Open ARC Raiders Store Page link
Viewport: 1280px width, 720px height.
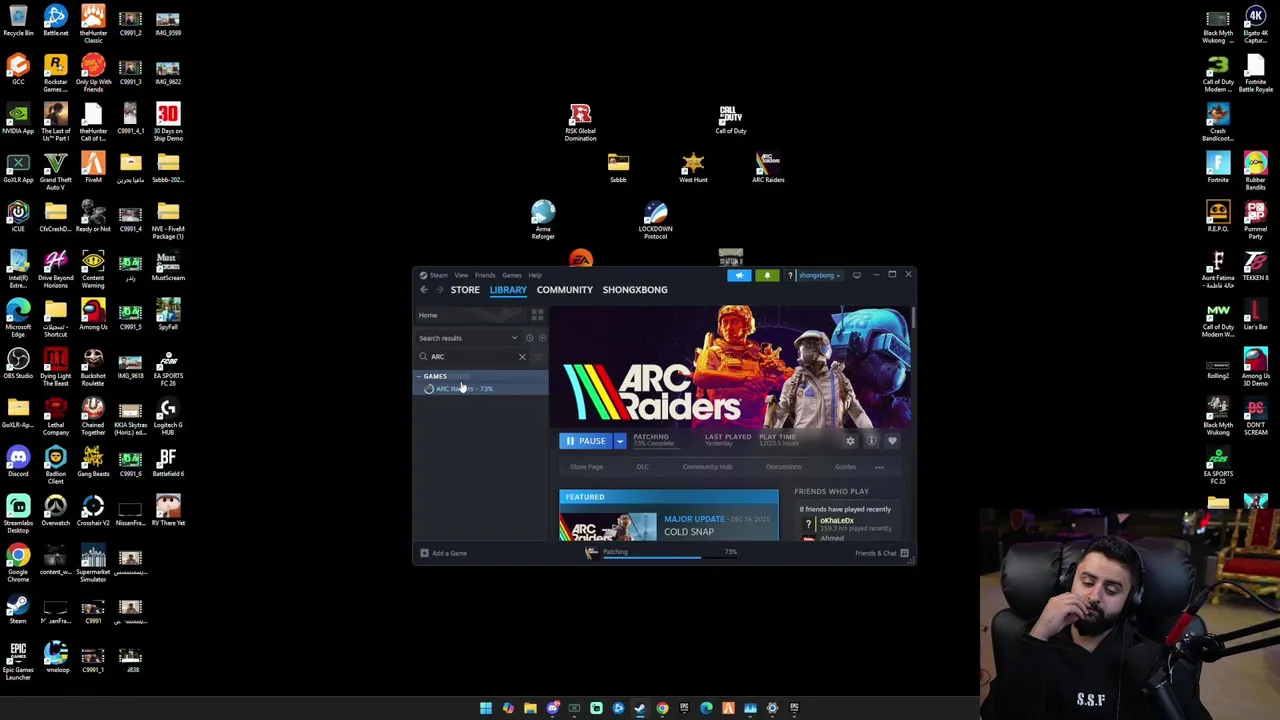click(587, 467)
